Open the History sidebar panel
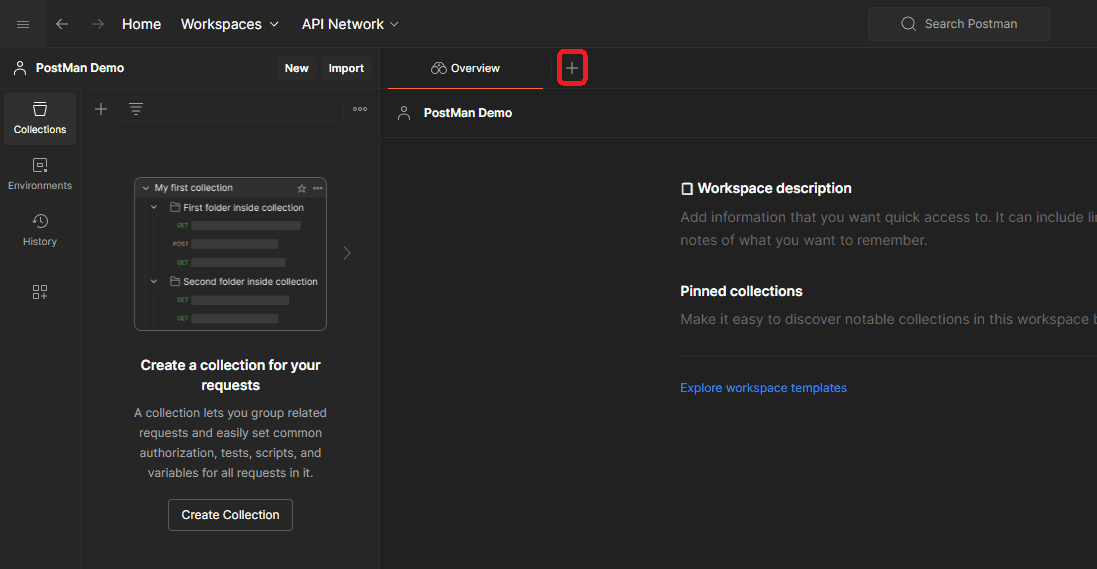Screen dimensions: 1097x569 pyautogui.click(x=40, y=230)
